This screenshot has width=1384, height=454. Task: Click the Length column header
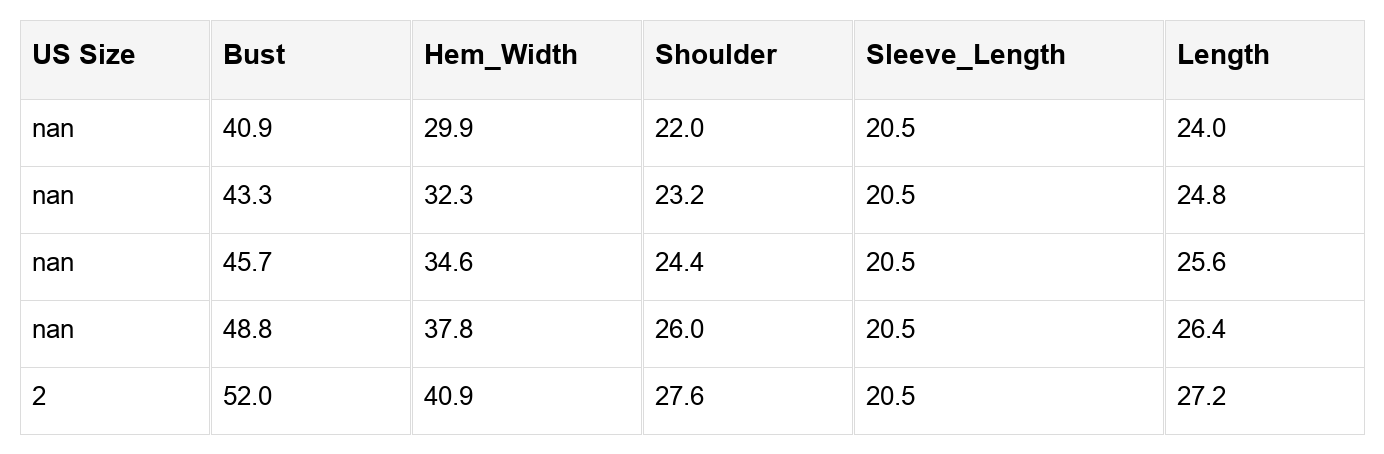click(x=1223, y=55)
